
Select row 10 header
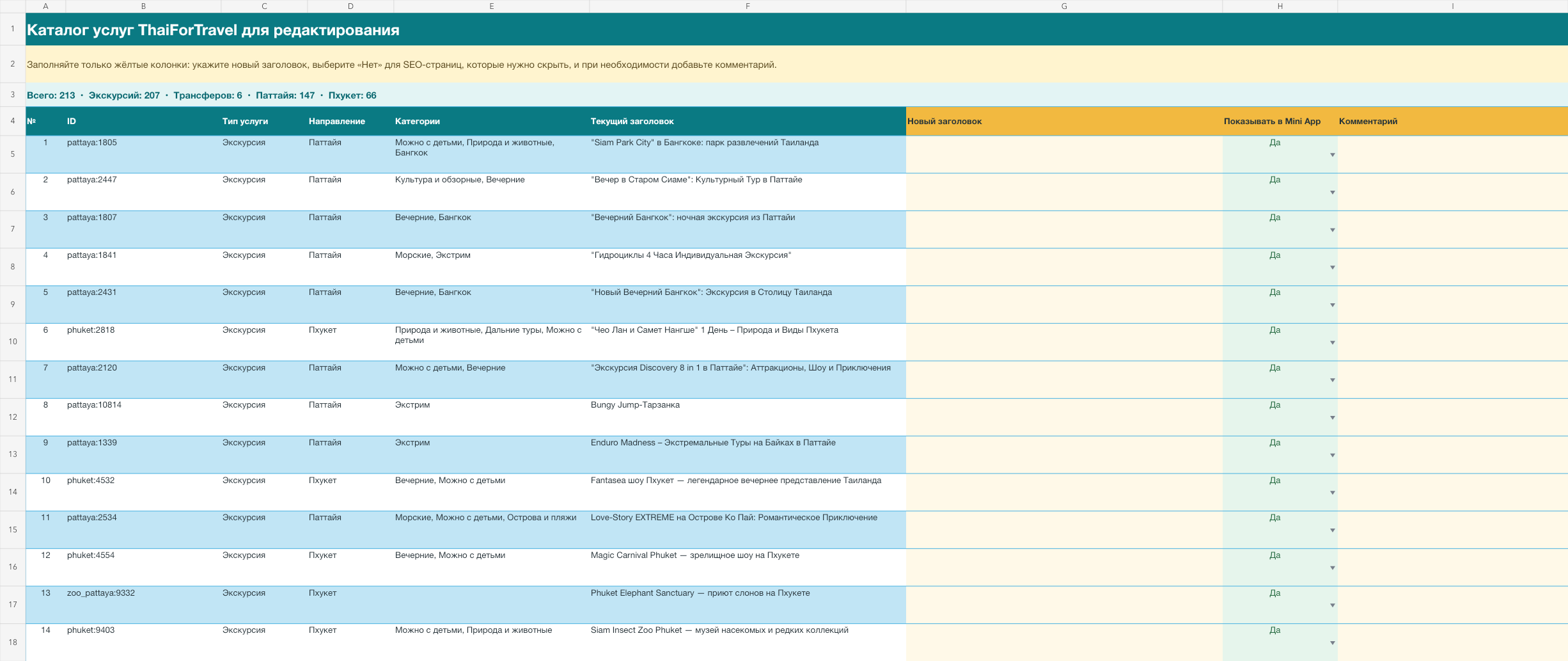click(13, 342)
